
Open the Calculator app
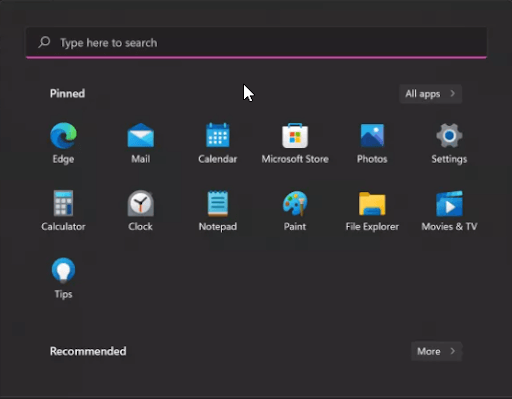tap(63, 211)
